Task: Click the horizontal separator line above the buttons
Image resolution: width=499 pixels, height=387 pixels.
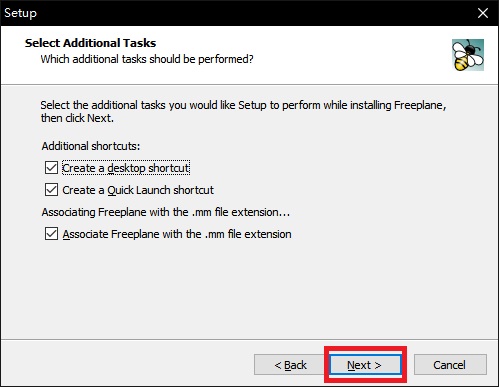Action: point(249,340)
